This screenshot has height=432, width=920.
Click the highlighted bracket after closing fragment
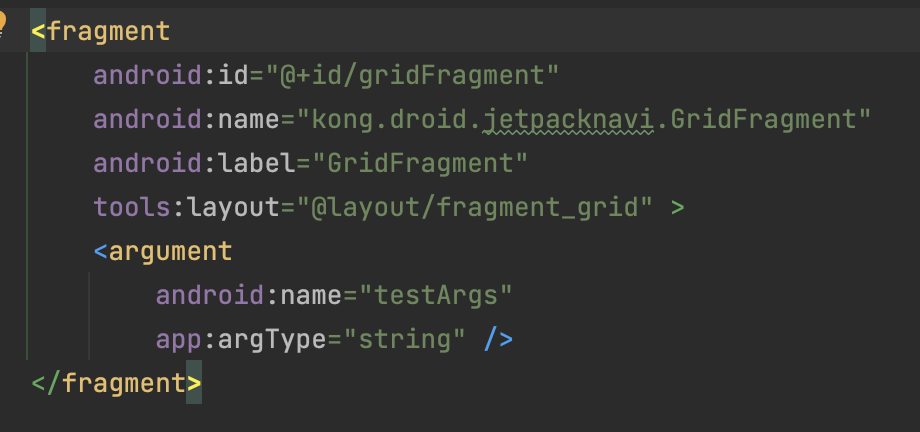pos(194,383)
